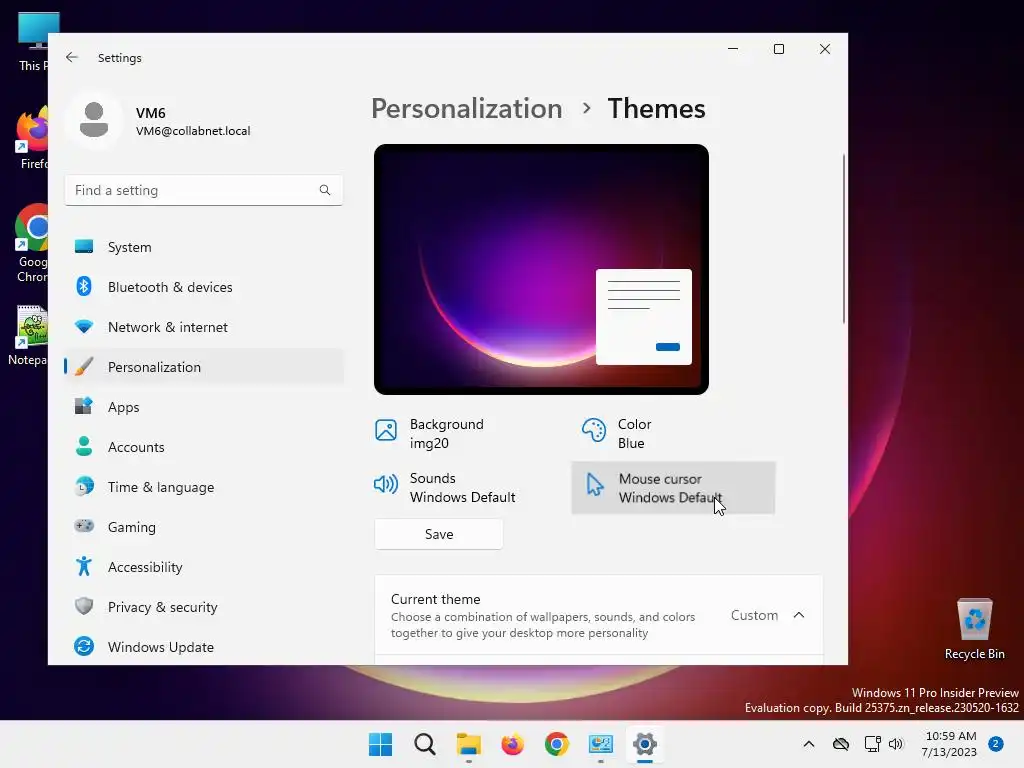The width and height of the screenshot is (1024, 768).
Task: Open the Color Blue option
Action: pos(616,434)
